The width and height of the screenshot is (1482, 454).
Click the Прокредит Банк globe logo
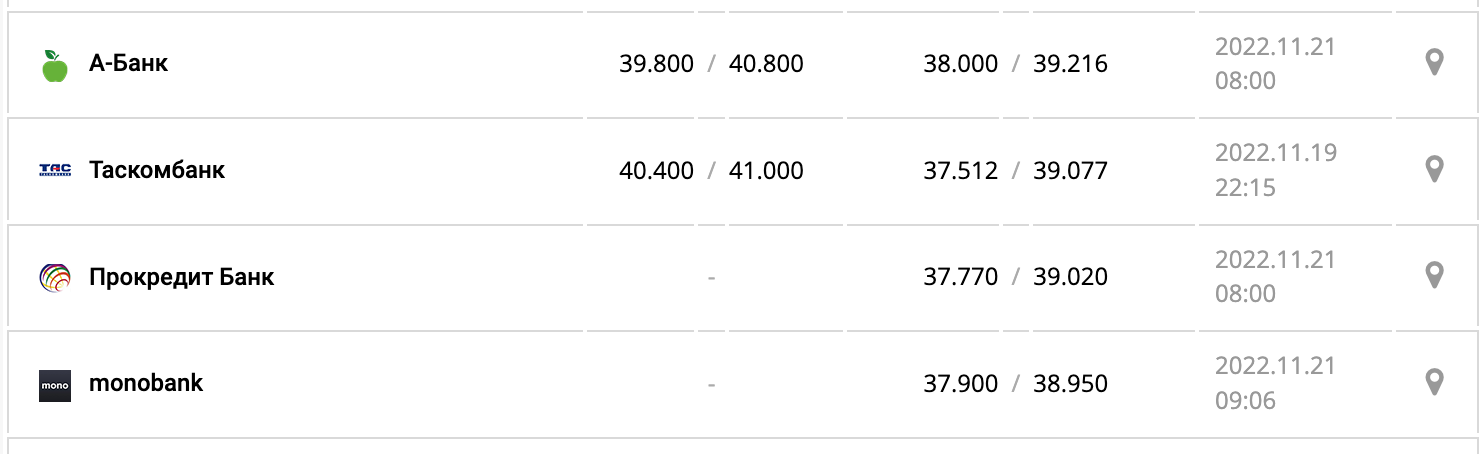[55, 277]
